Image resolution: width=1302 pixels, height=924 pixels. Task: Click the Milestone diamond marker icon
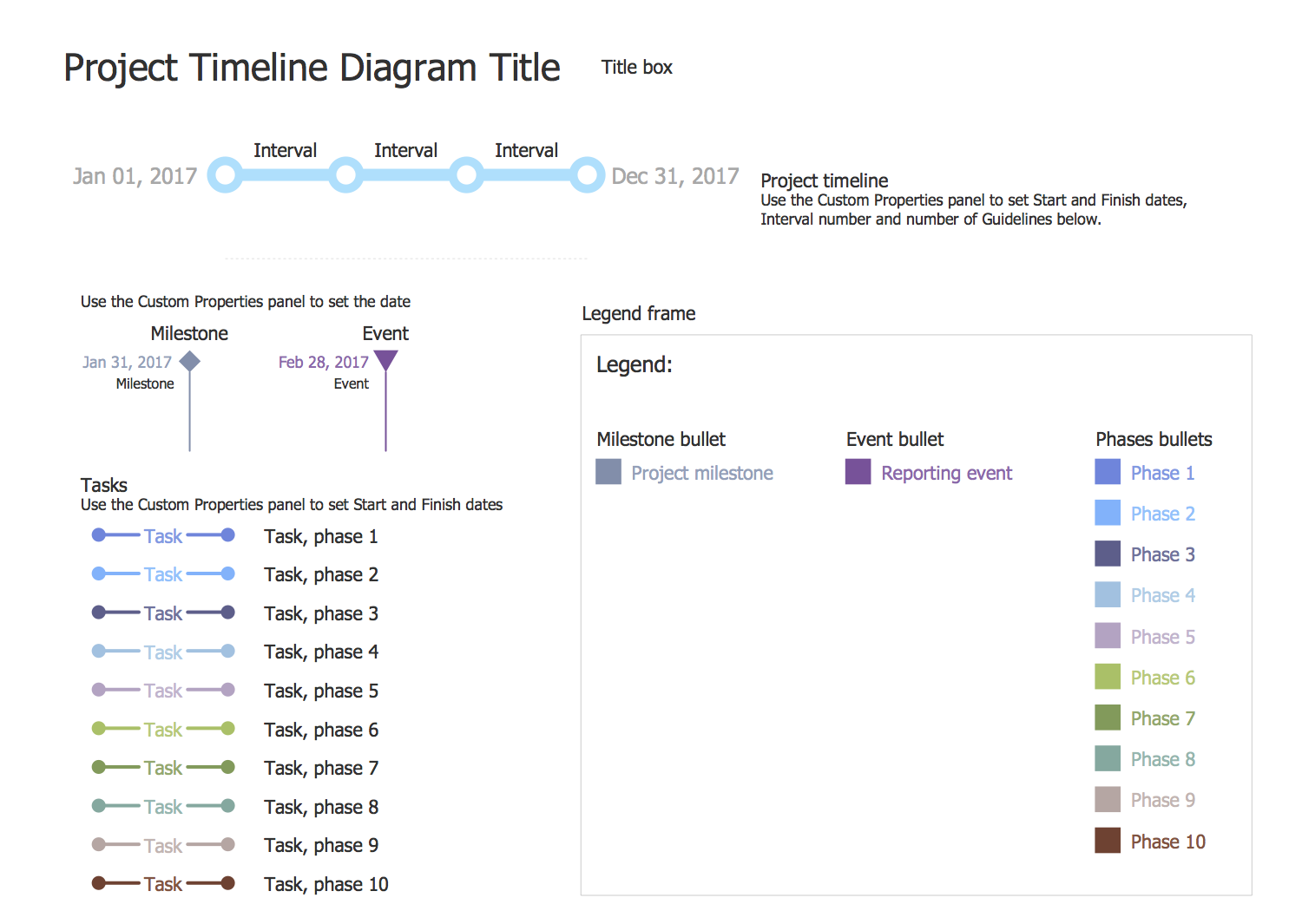pyautogui.click(x=189, y=361)
